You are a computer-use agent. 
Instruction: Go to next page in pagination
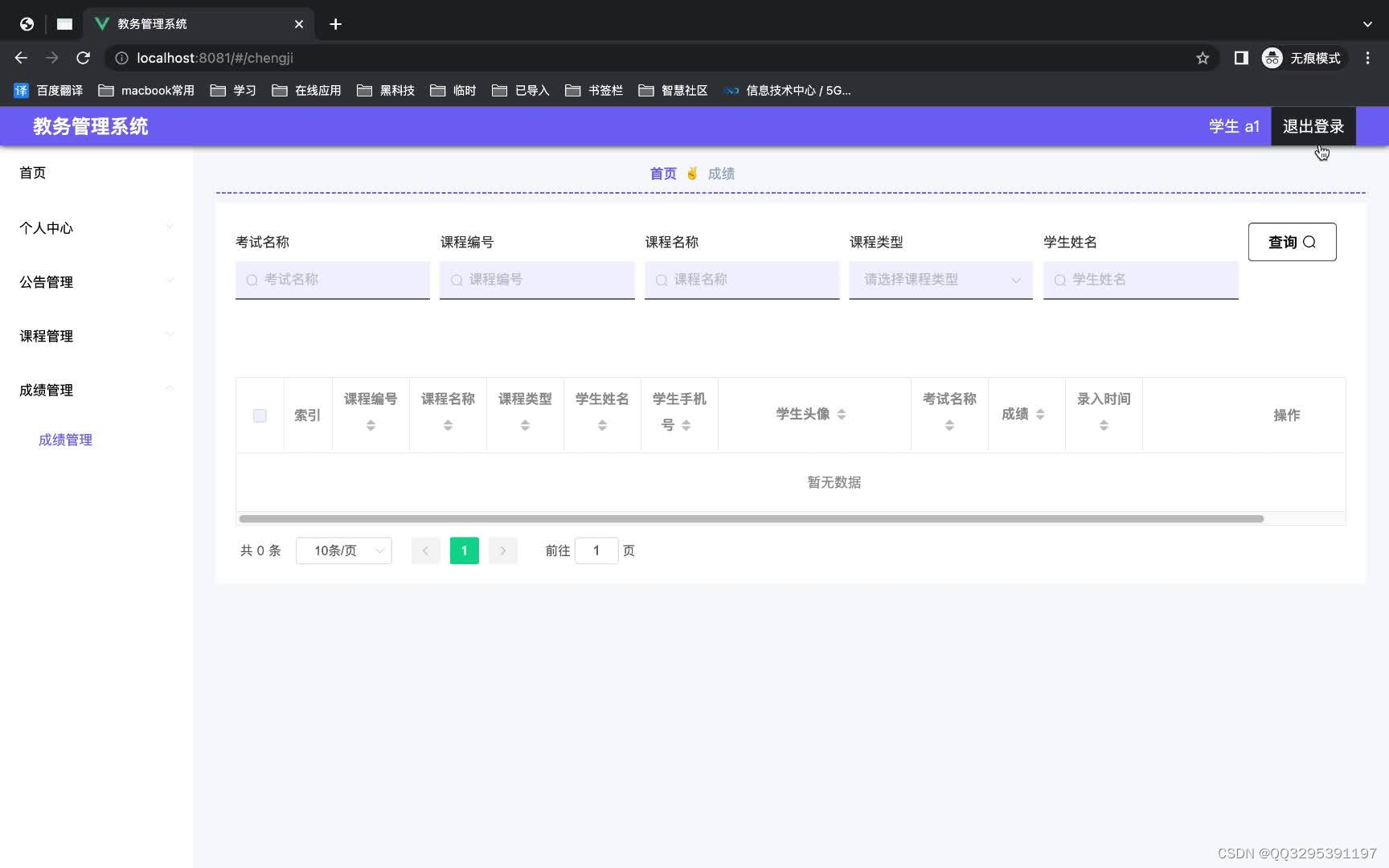[x=503, y=551]
